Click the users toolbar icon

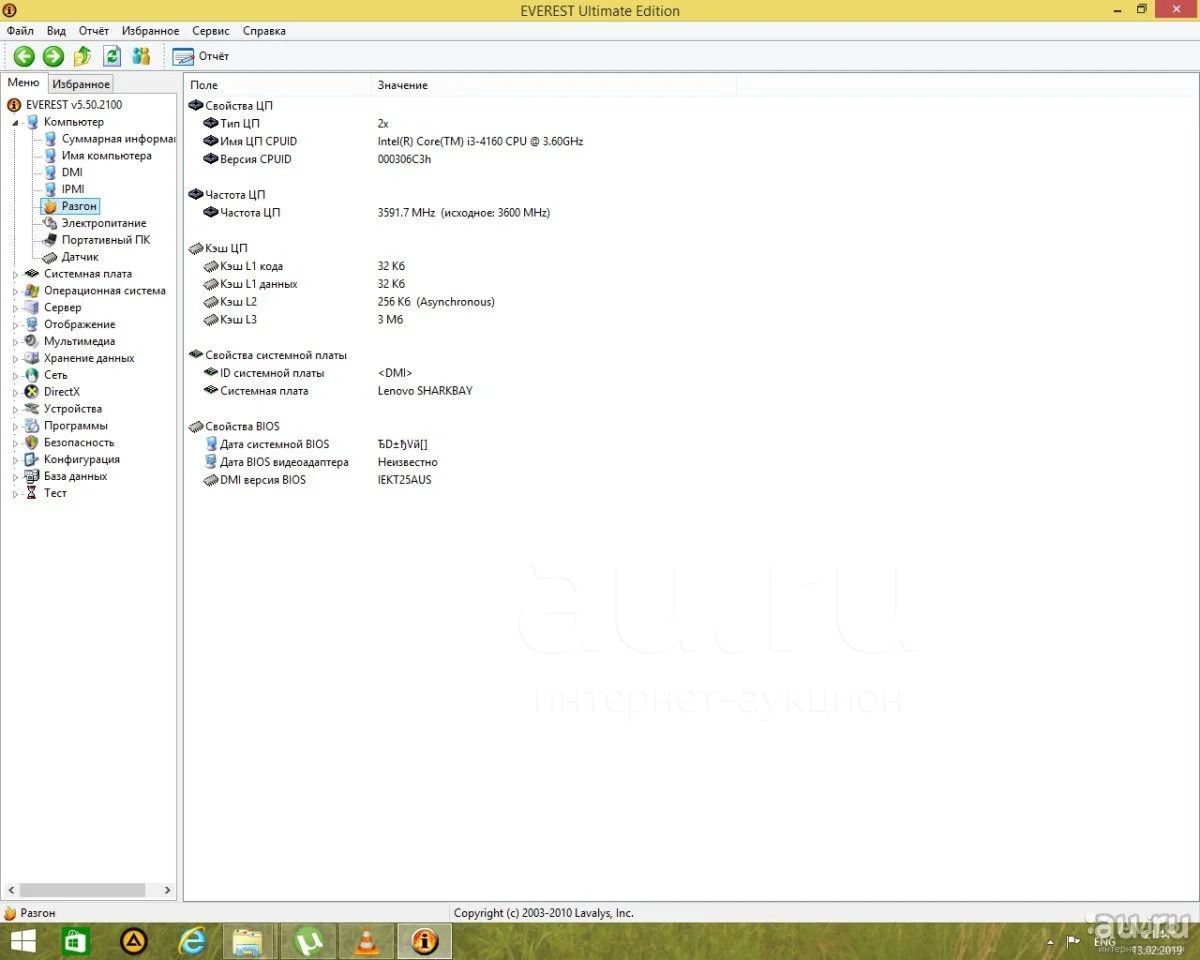coord(141,56)
